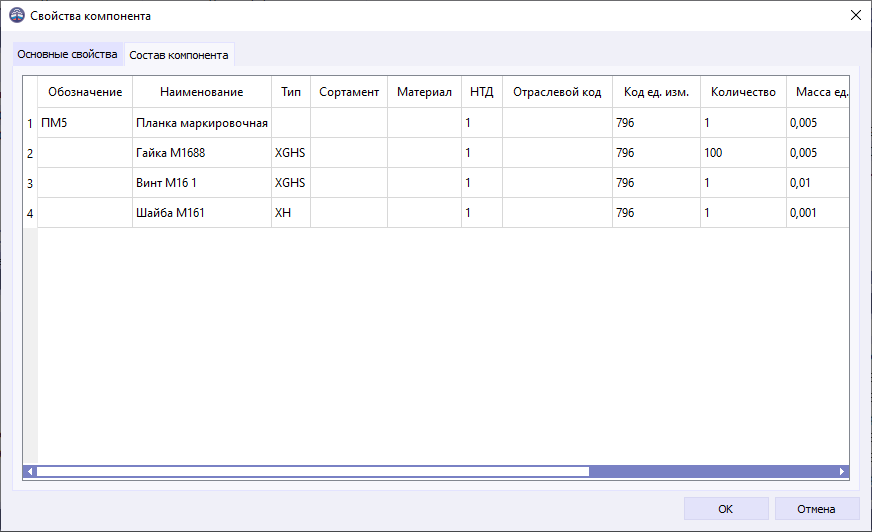This screenshot has width=872, height=532.
Task: Click the horizontal scrollbar thumb
Action: click(x=313, y=471)
